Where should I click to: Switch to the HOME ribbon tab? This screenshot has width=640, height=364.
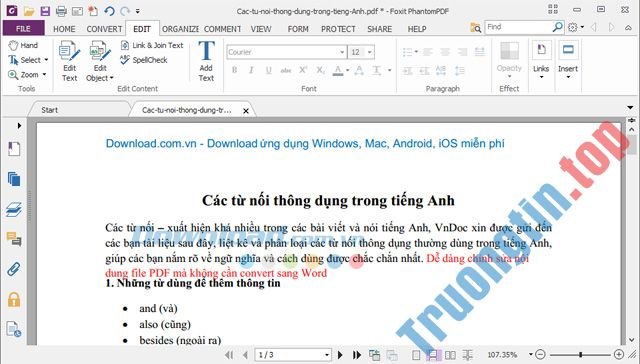[64, 29]
